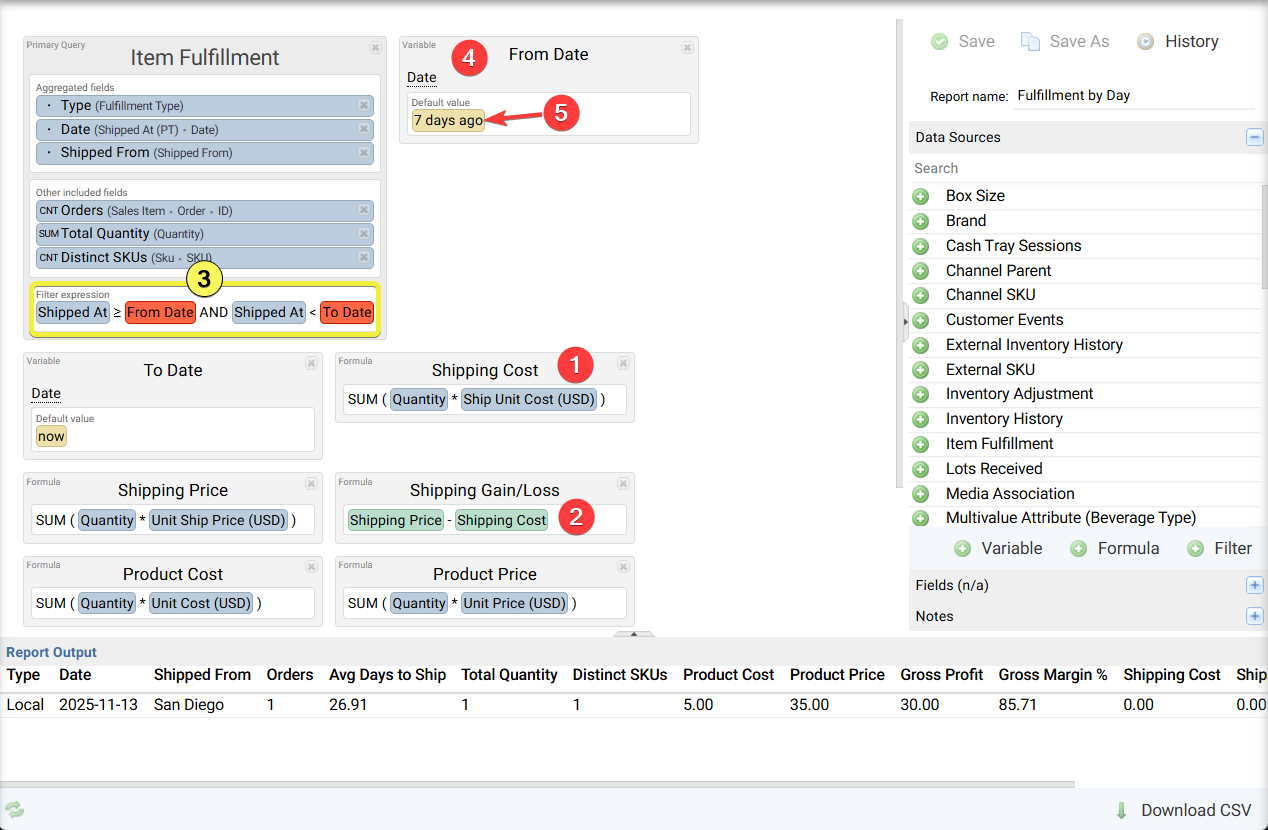
Task: Click the Save As copy icon
Action: 1030,42
